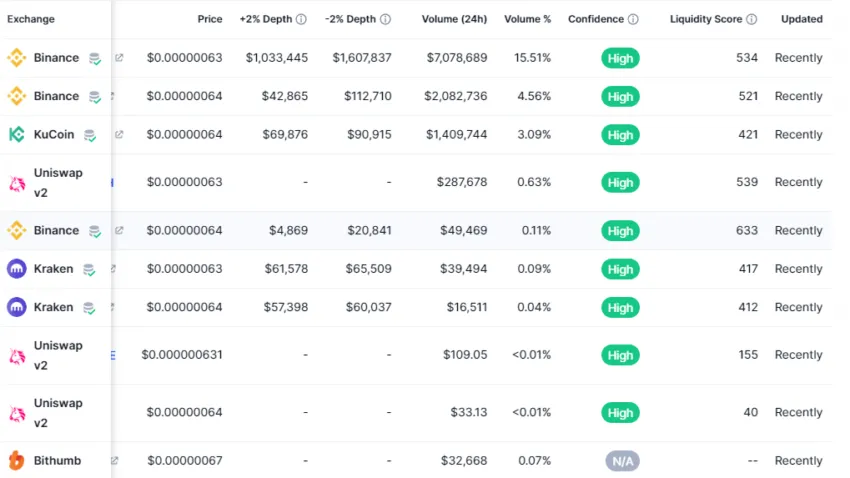Click the +2% Depth info icon
The image size is (850, 478).
301,19
